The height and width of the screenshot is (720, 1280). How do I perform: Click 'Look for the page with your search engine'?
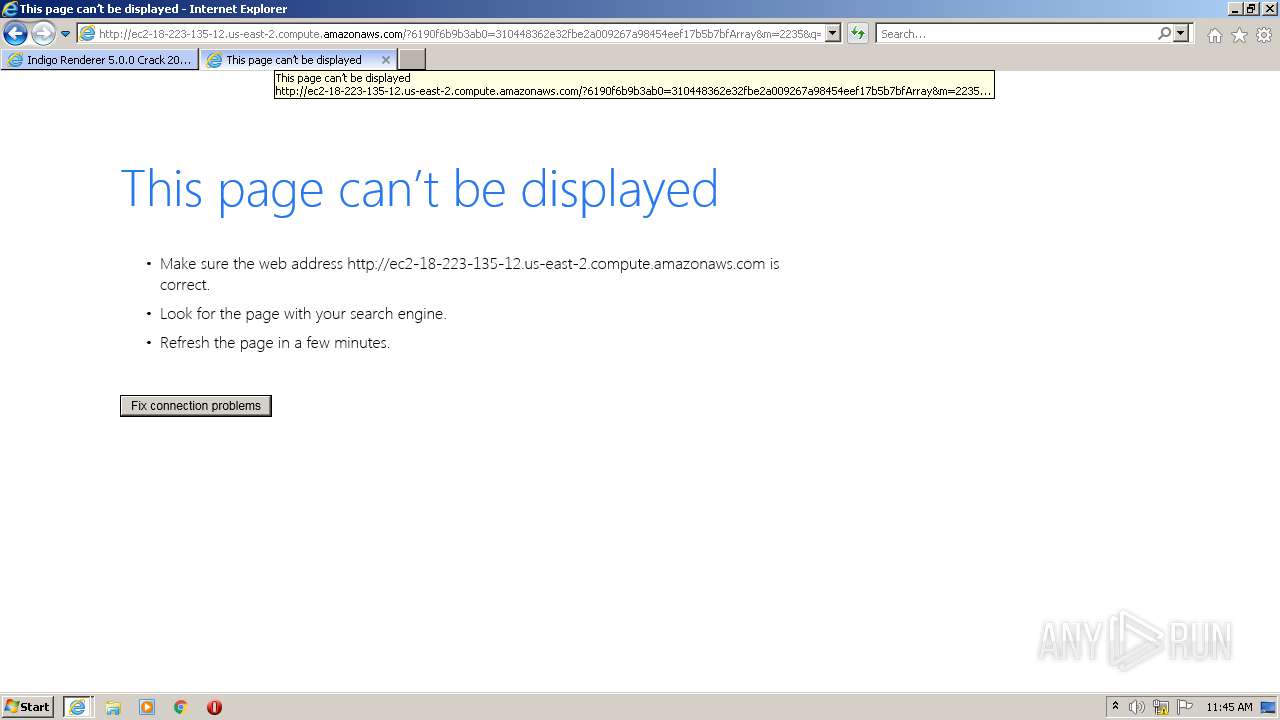point(303,314)
